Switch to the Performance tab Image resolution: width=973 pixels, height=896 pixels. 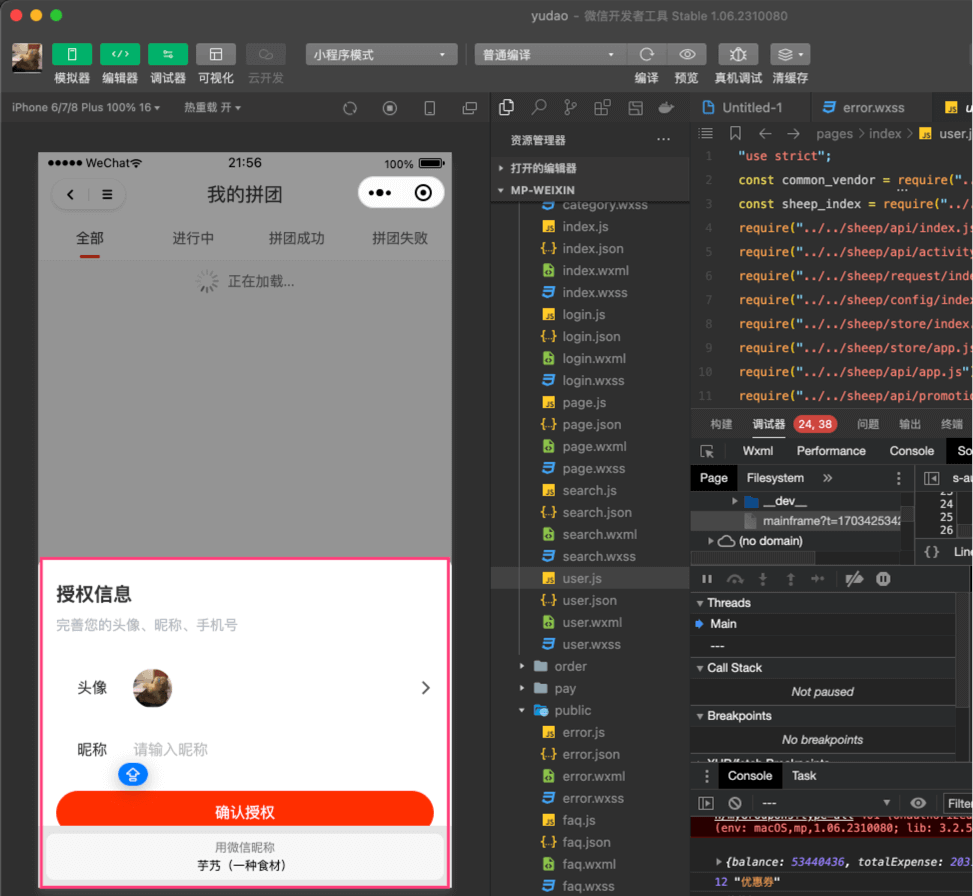[x=831, y=450]
